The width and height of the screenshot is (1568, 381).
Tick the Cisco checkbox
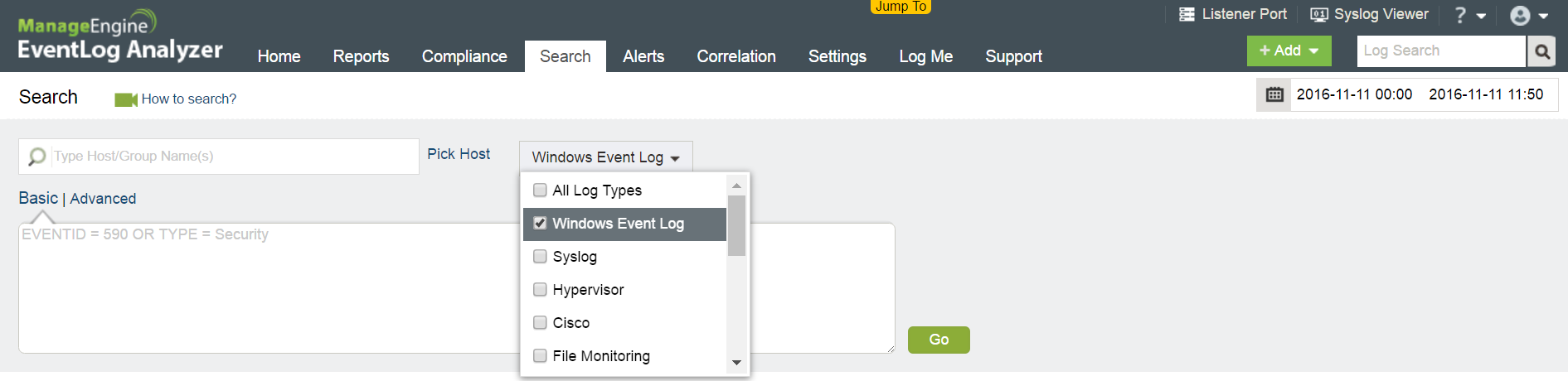point(540,323)
